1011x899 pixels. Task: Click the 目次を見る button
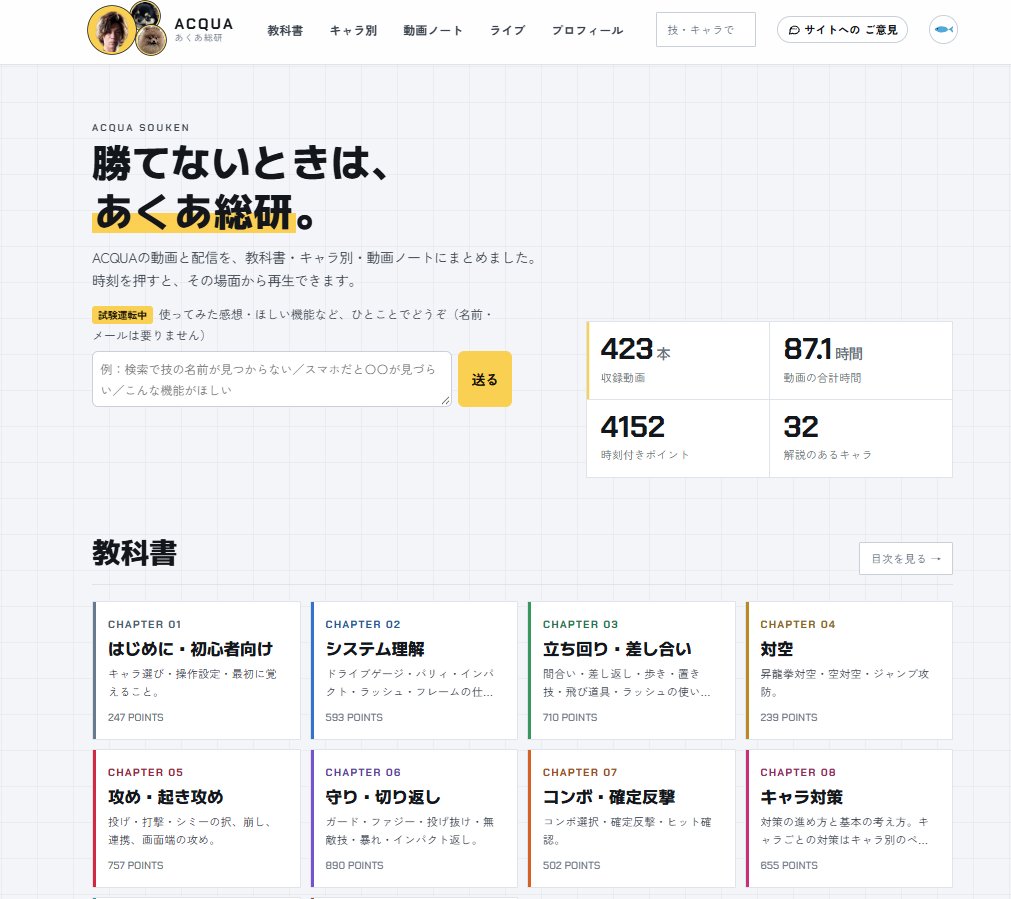pyautogui.click(x=905, y=558)
